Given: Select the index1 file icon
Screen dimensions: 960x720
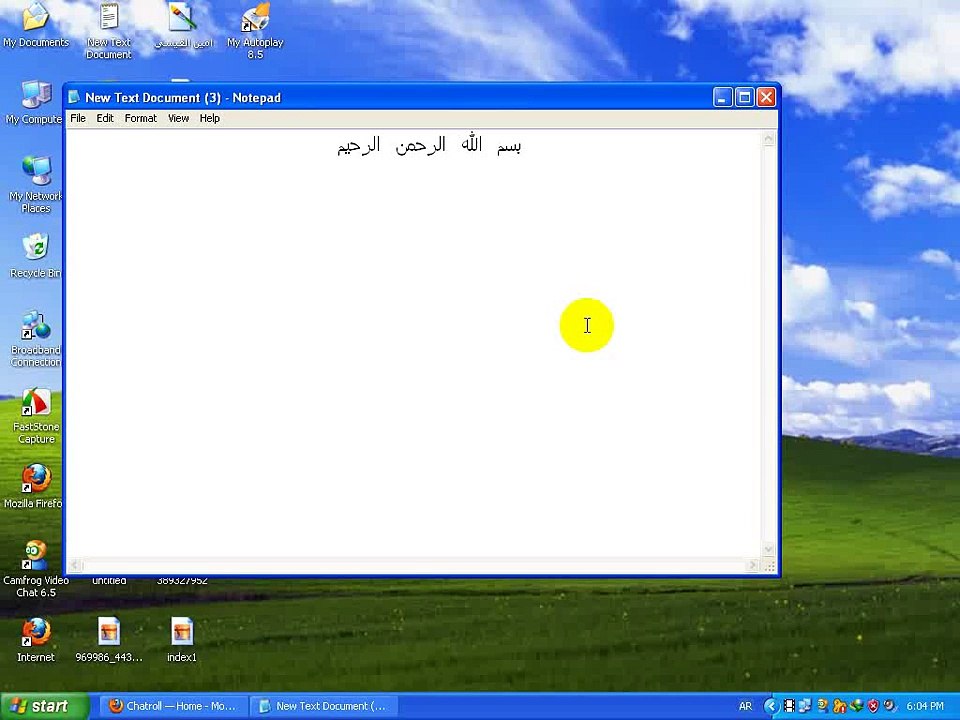Looking at the screenshot, I should [182, 640].
